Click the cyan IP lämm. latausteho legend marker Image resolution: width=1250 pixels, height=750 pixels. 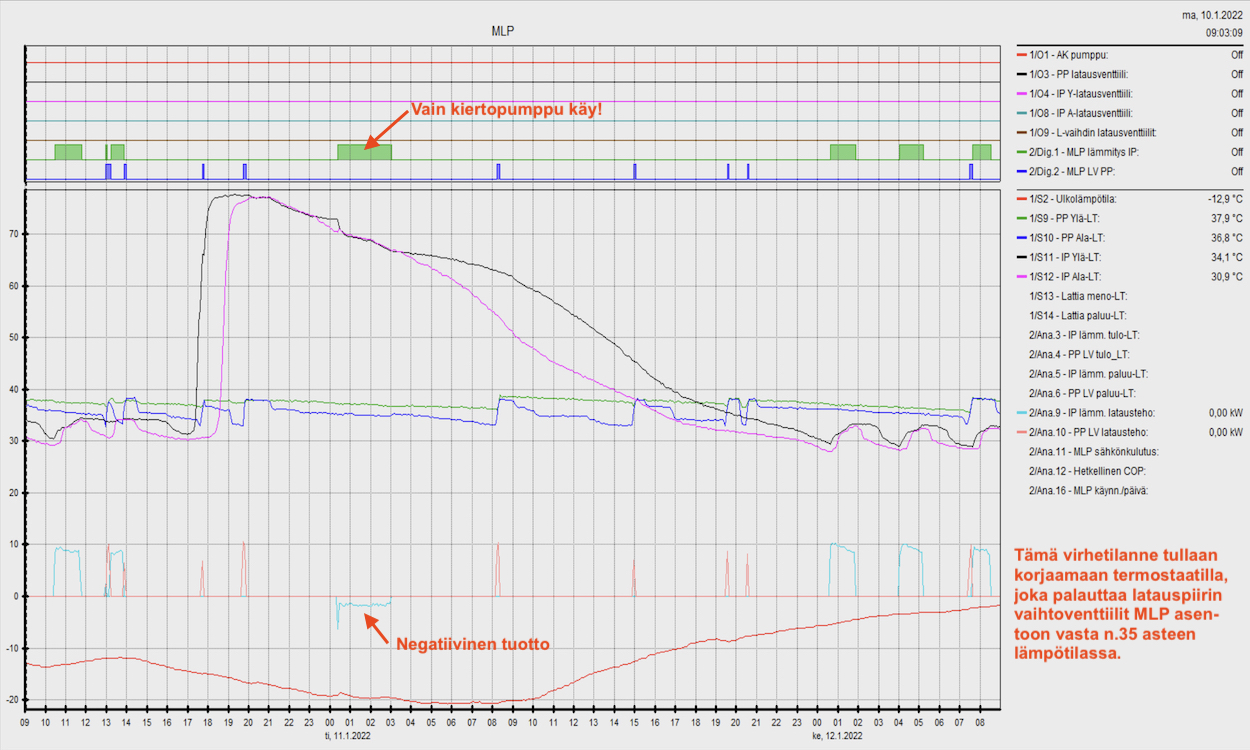pos(1020,413)
